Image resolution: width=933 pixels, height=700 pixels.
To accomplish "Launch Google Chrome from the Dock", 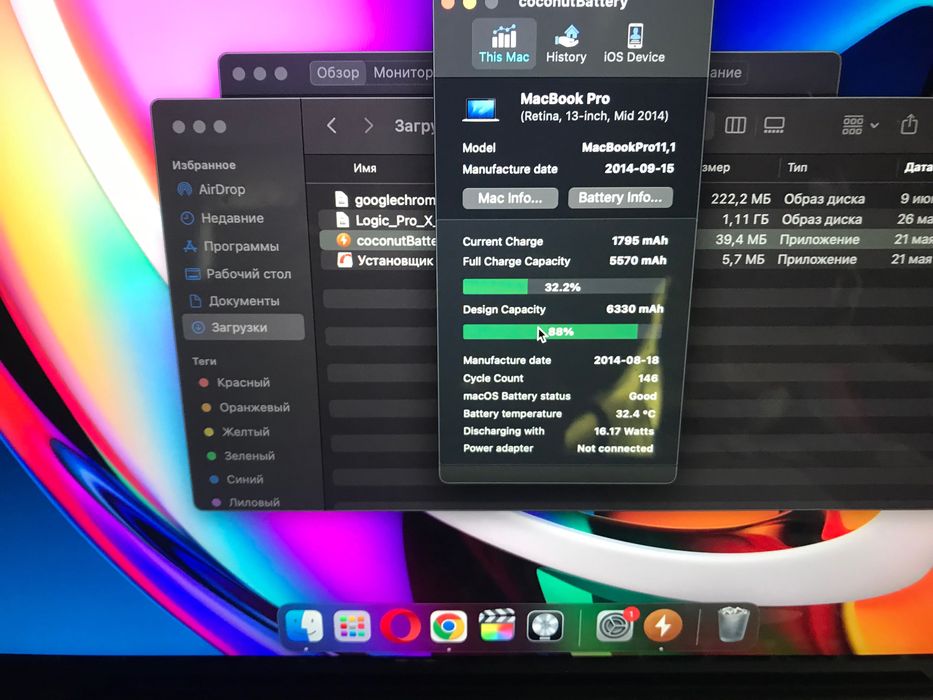I will (x=449, y=627).
